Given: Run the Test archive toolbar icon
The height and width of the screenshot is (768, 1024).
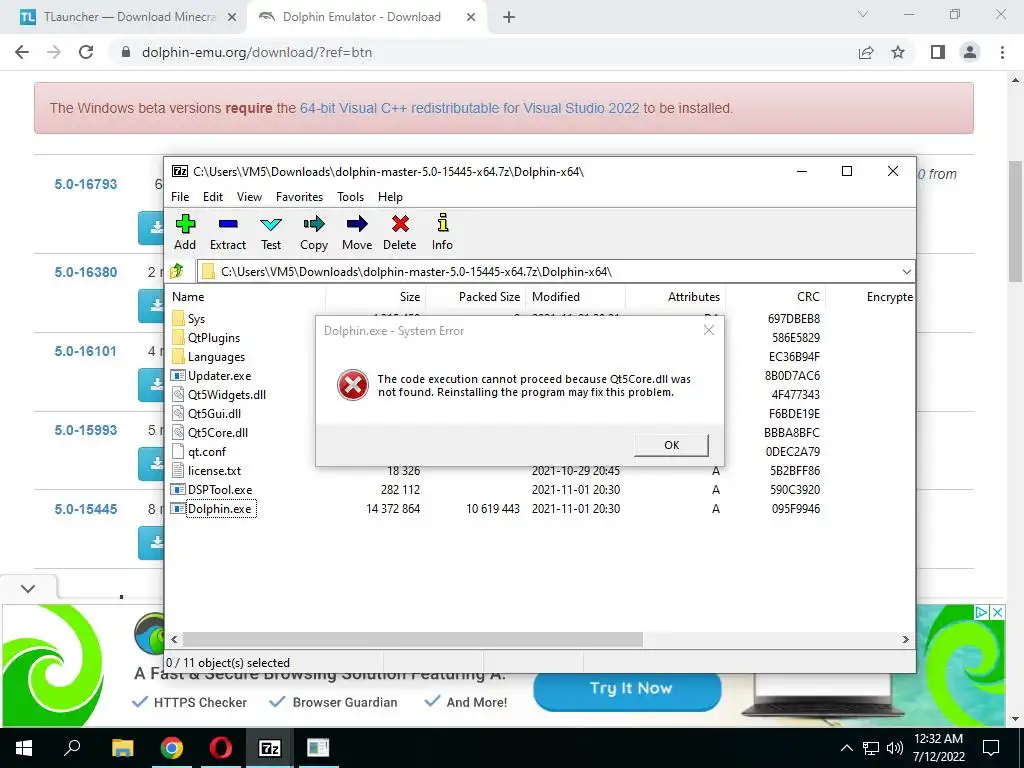Looking at the screenshot, I should click(x=271, y=225).
